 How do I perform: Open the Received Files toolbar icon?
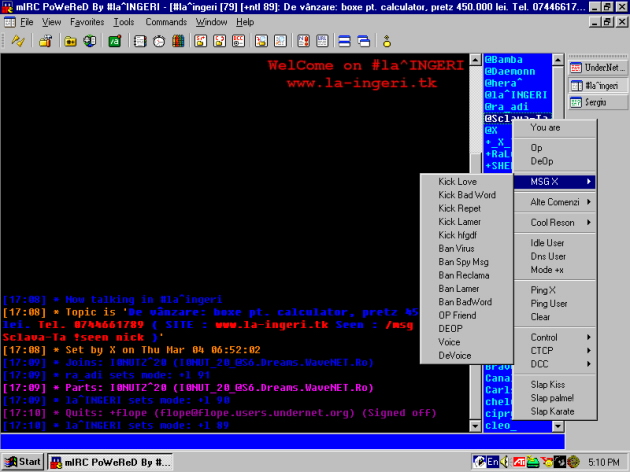point(262,41)
